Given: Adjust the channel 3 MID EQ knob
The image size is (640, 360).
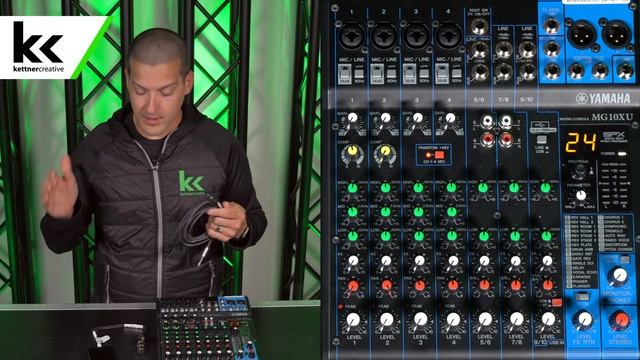Looking at the screenshot, I should pyautogui.click(x=418, y=212).
